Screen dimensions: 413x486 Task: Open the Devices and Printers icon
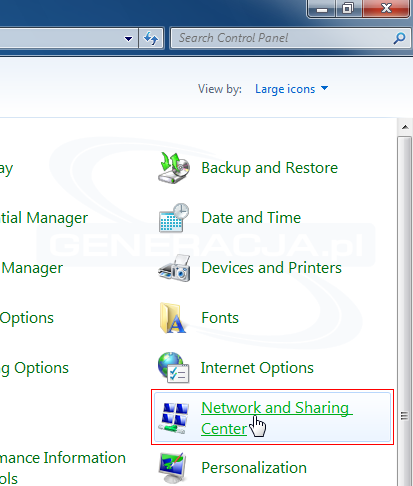tap(174, 268)
